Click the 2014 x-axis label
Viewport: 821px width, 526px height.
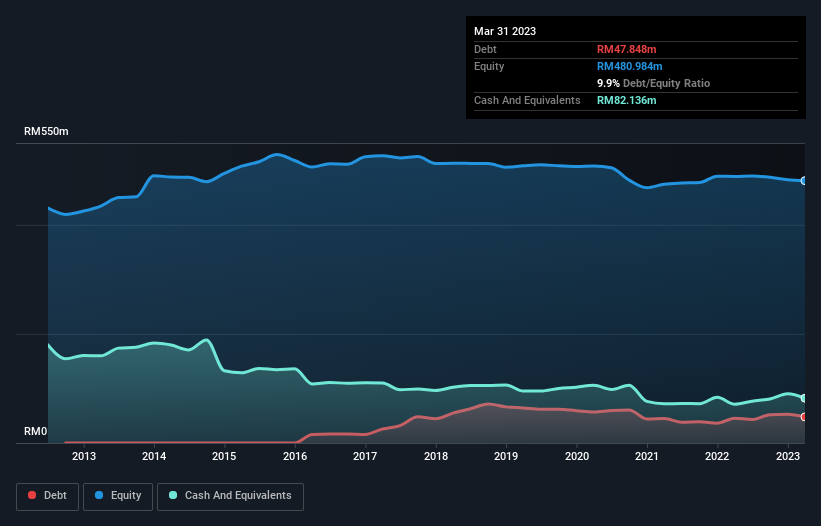coord(154,456)
